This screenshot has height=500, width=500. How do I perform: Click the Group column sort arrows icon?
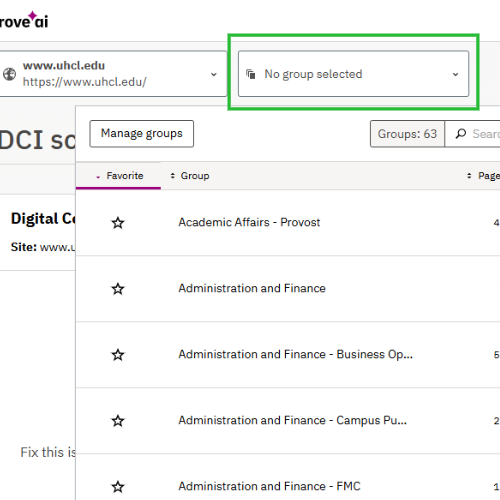tap(172, 176)
